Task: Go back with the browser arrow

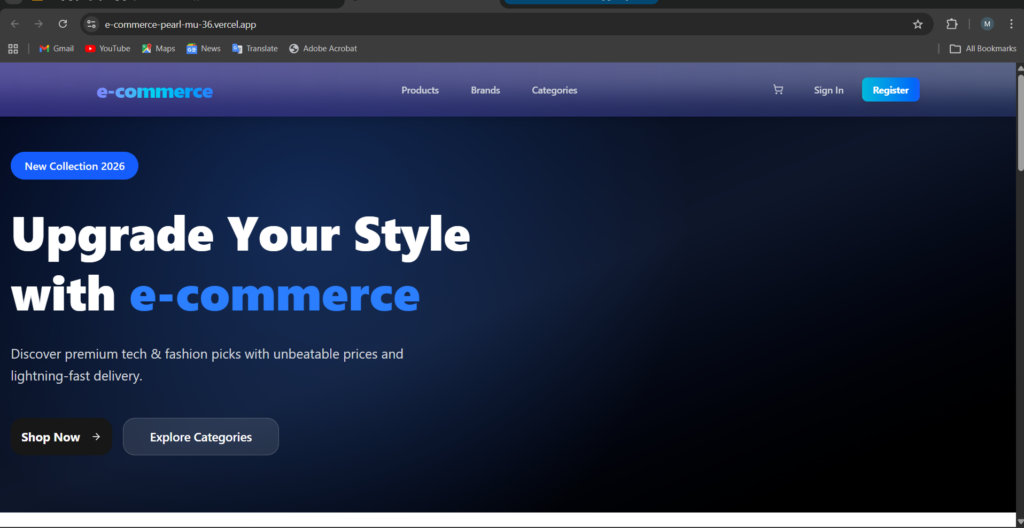Action: [x=14, y=24]
